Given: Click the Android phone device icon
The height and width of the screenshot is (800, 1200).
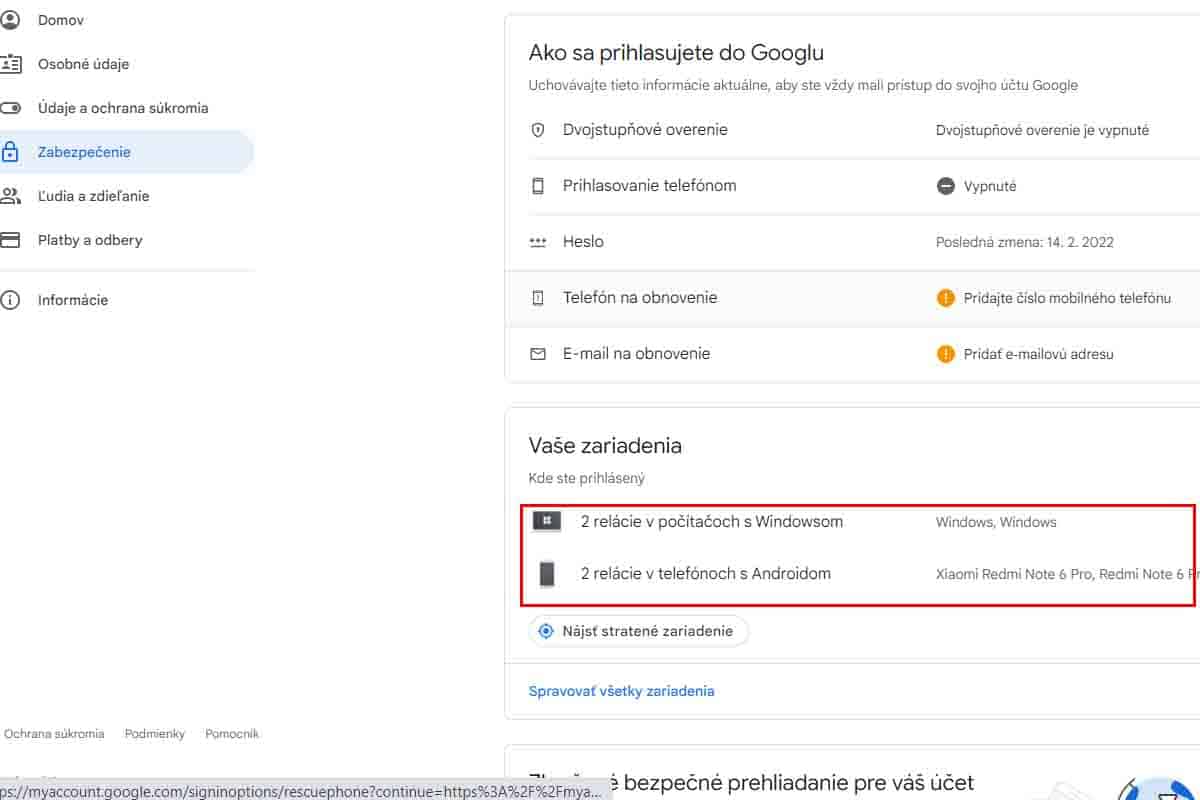Looking at the screenshot, I should click(x=547, y=574).
